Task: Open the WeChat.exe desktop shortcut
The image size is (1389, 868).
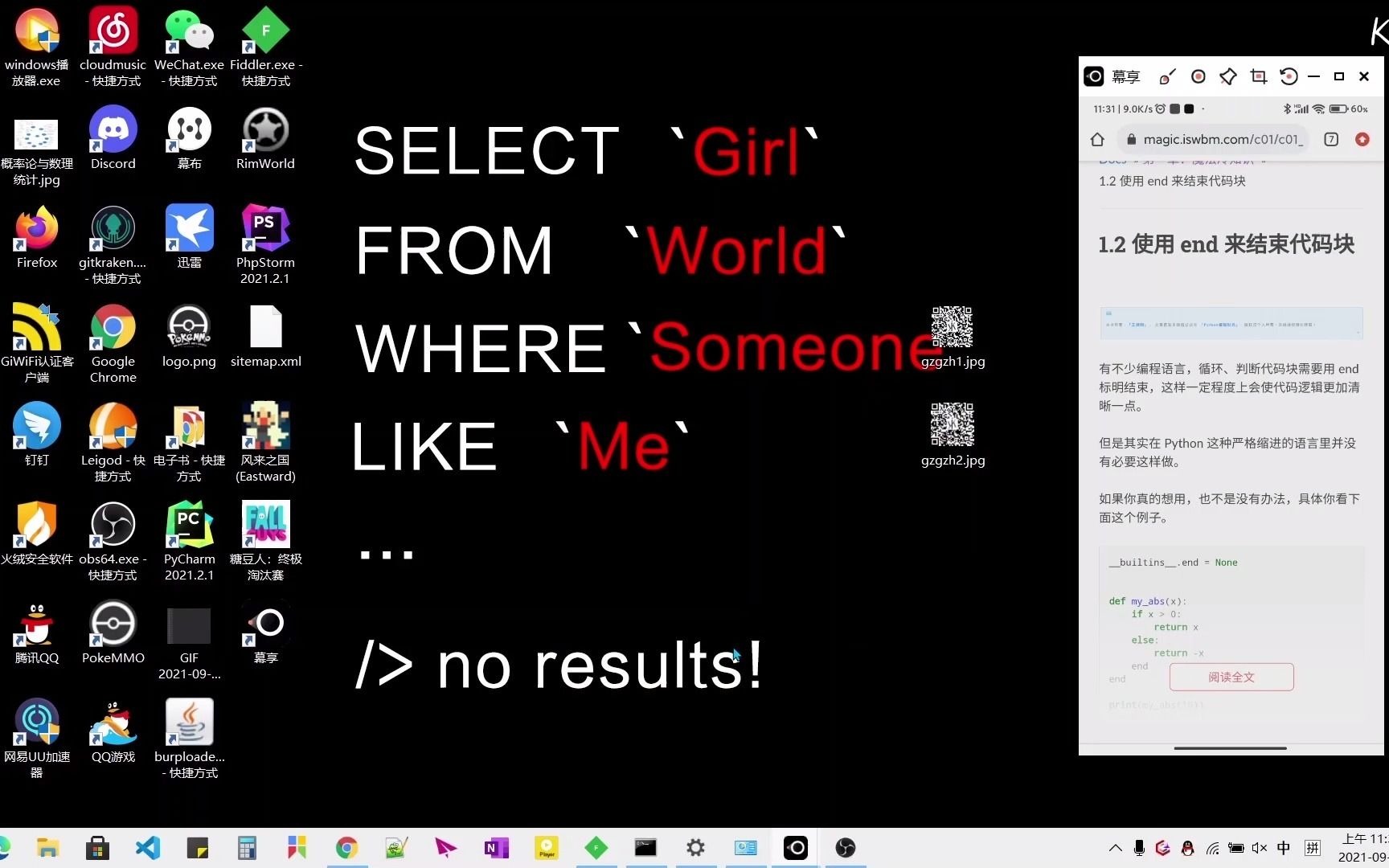Action: click(x=189, y=47)
